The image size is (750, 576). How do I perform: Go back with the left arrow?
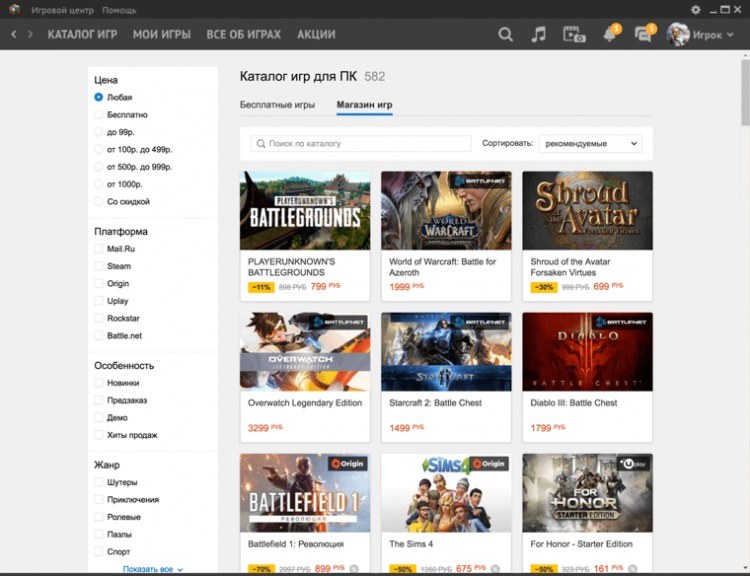coord(14,34)
